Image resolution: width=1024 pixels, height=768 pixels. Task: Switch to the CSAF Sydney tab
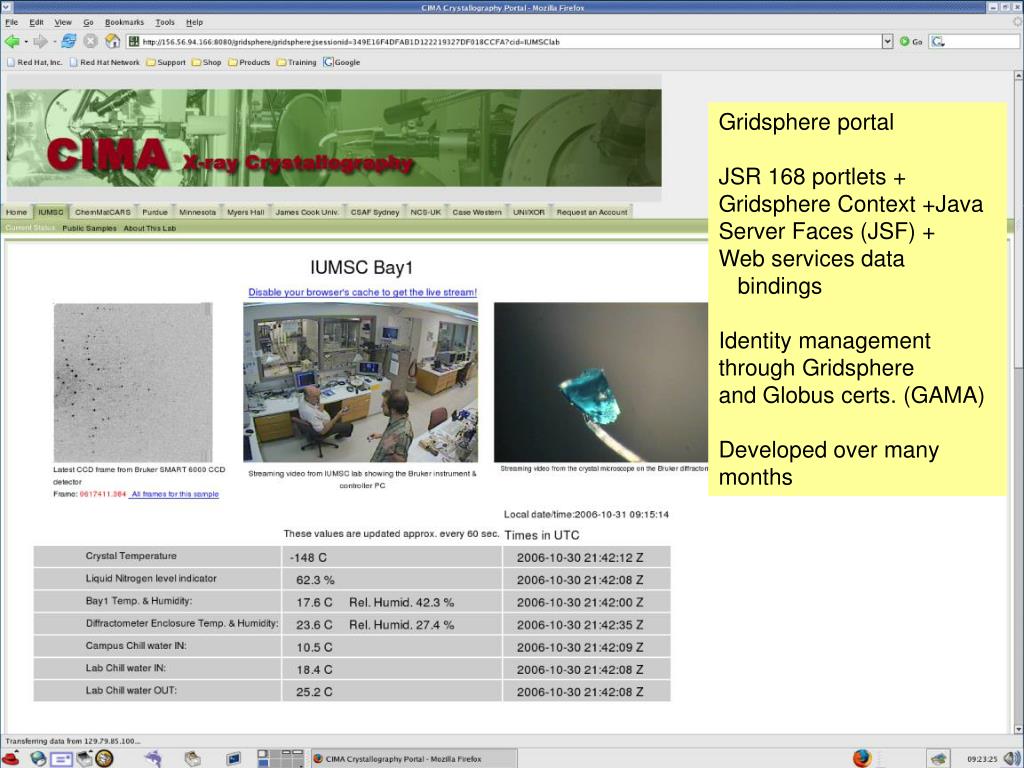[375, 212]
